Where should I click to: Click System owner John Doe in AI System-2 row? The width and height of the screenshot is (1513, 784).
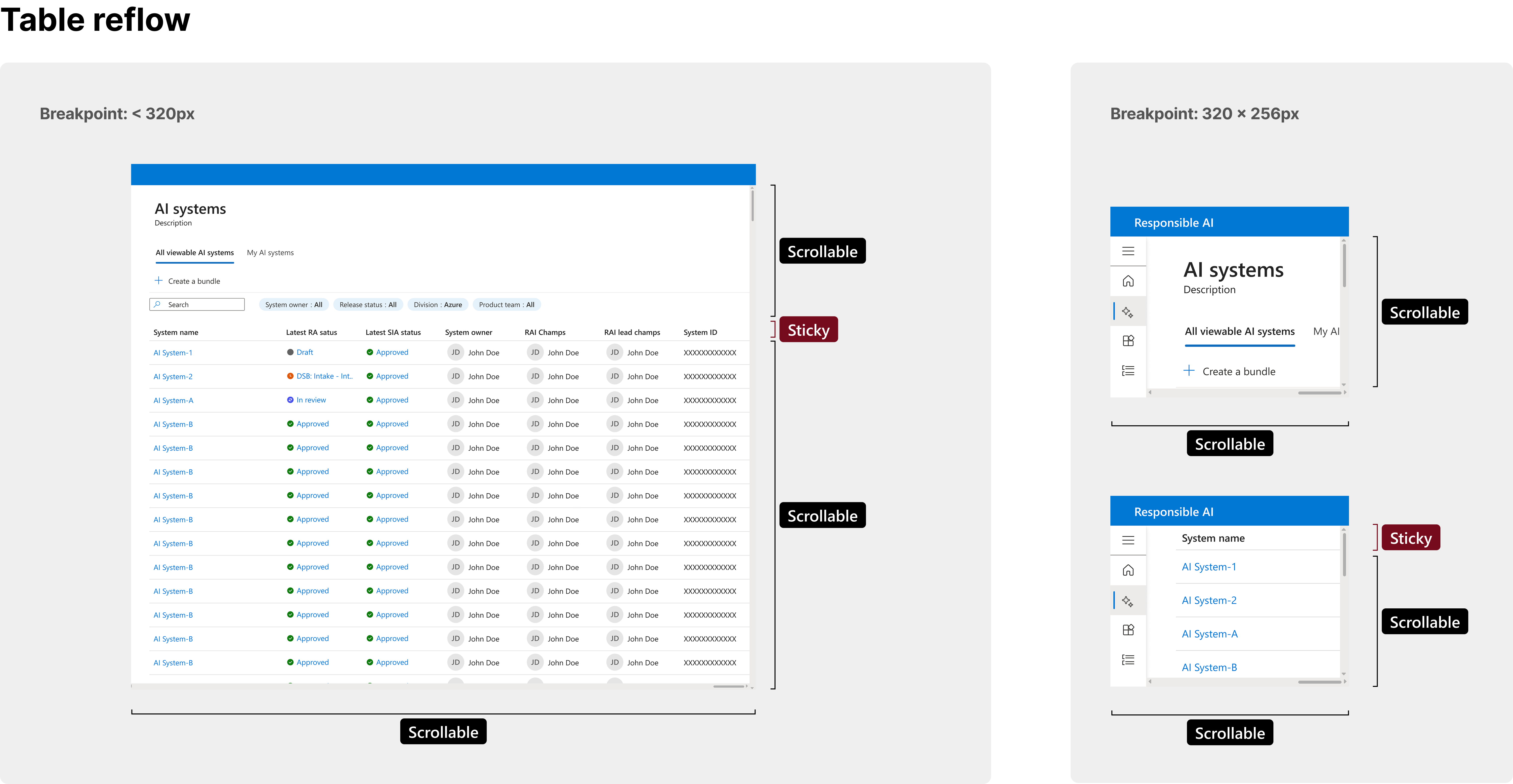tap(483, 376)
